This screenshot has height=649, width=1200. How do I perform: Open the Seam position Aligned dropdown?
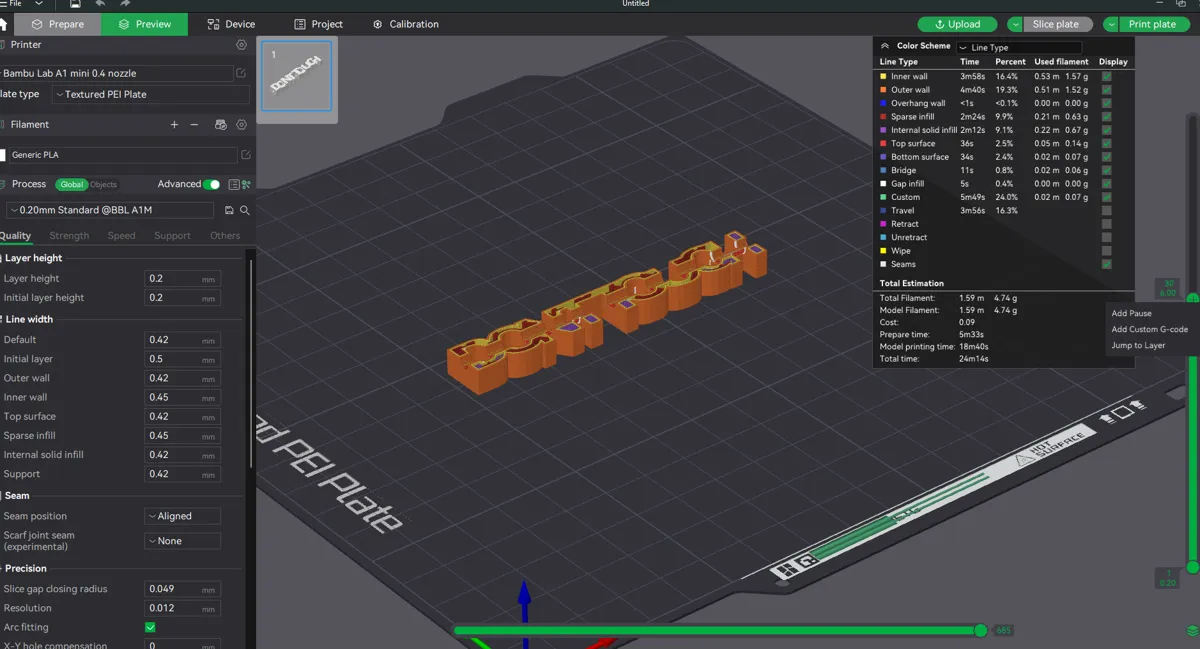pos(182,516)
